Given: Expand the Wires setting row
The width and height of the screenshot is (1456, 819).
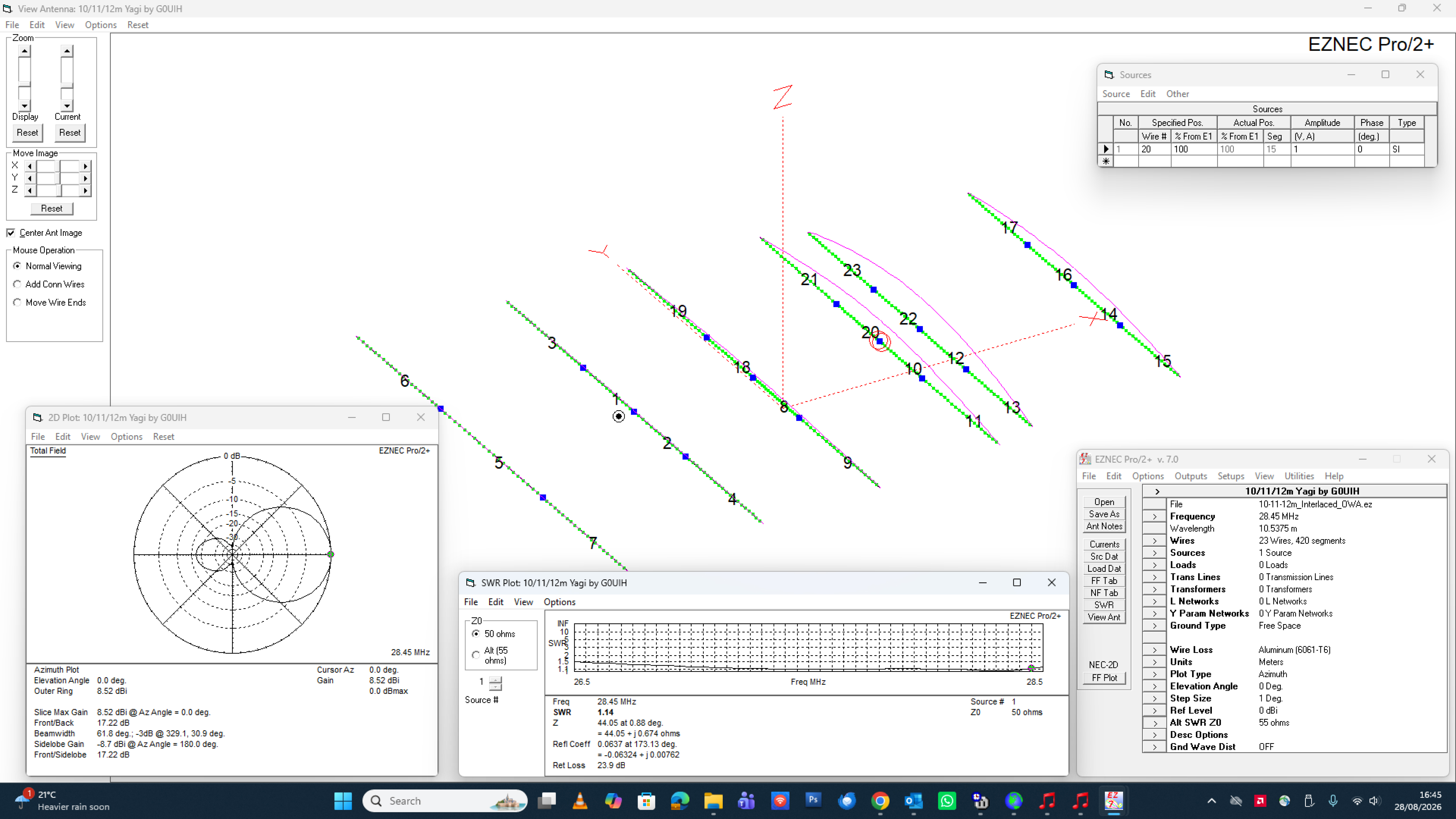Looking at the screenshot, I should click(1155, 541).
